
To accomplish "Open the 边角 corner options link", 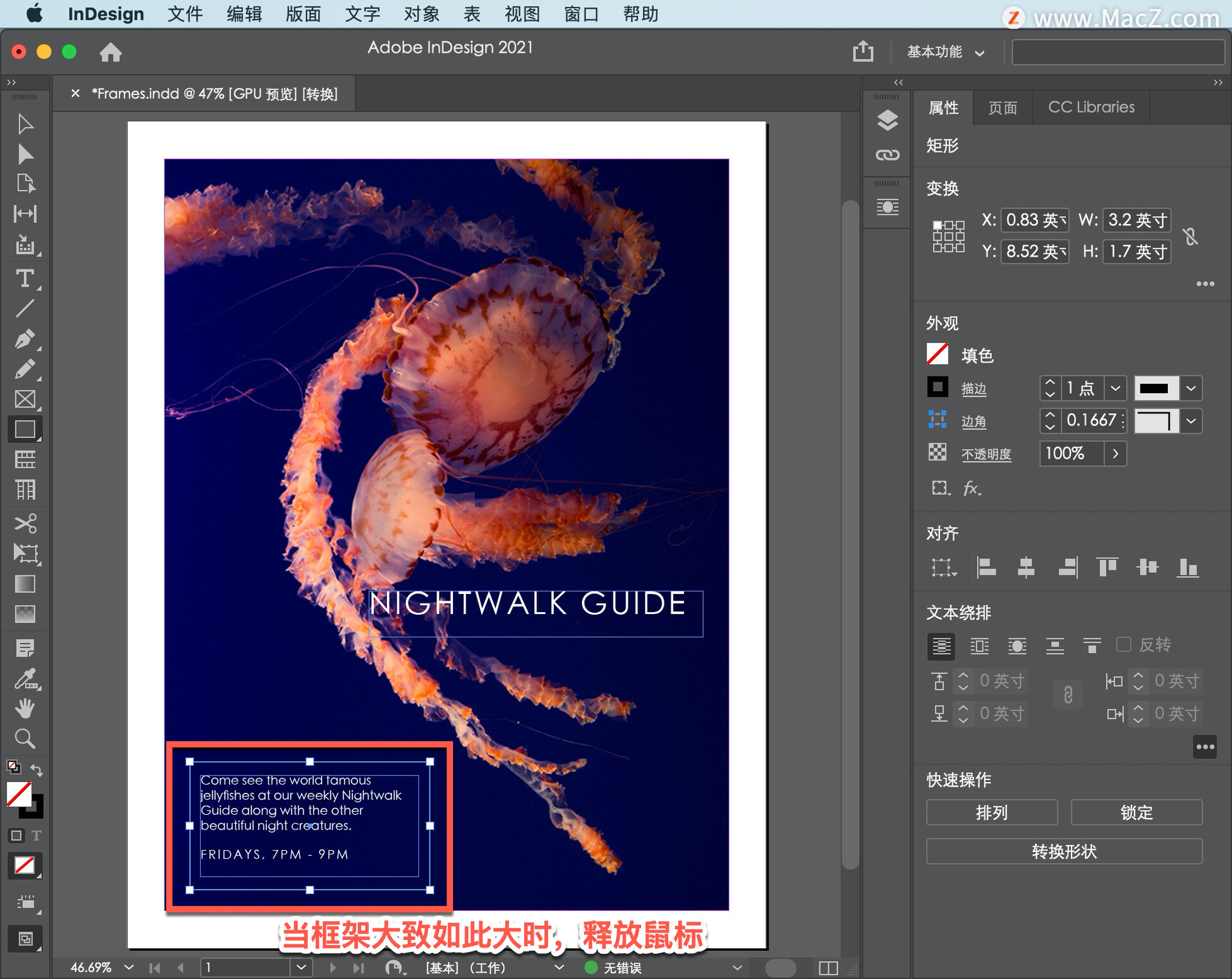I will 973,421.
